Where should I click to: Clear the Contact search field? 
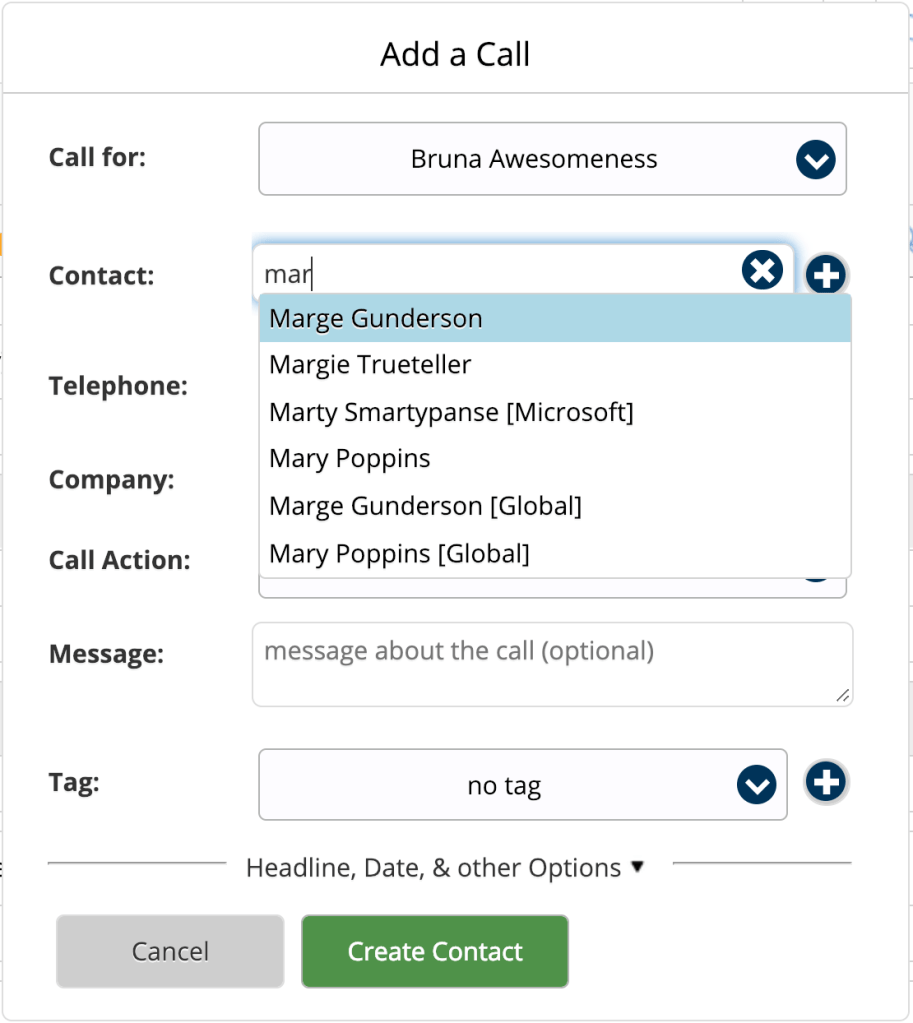(762, 271)
